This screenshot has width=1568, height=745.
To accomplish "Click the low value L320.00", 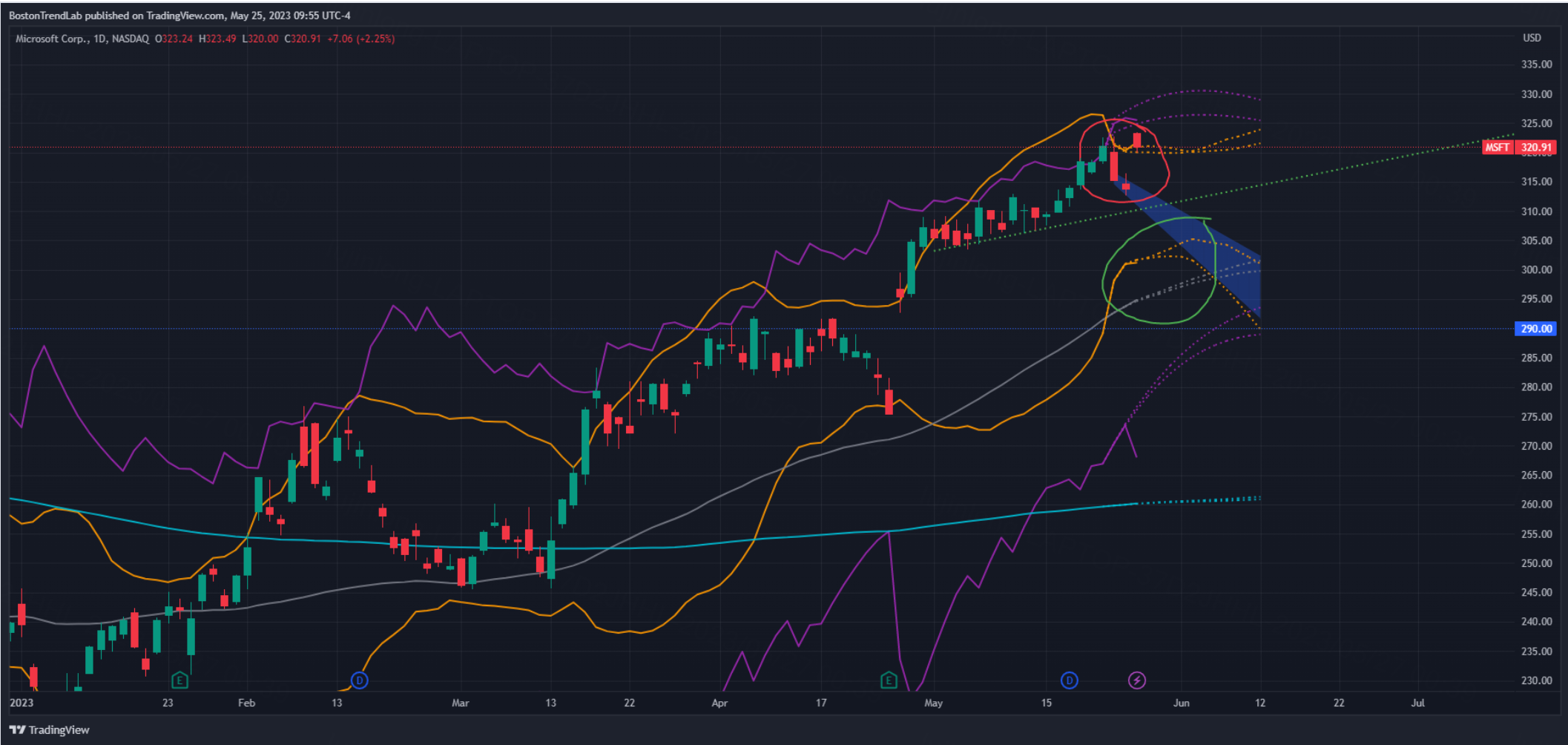I will (x=260, y=39).
